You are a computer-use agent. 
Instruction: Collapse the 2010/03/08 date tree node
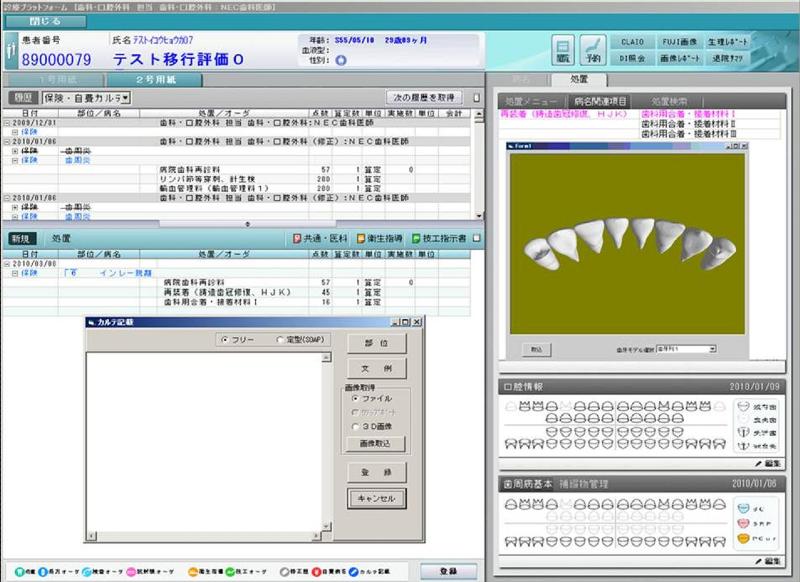point(5,263)
